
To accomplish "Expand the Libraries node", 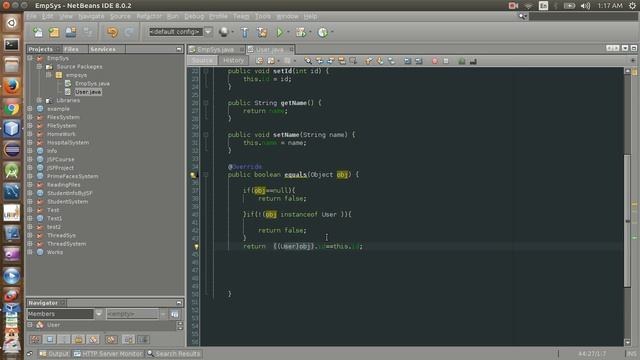I will click(39, 100).
